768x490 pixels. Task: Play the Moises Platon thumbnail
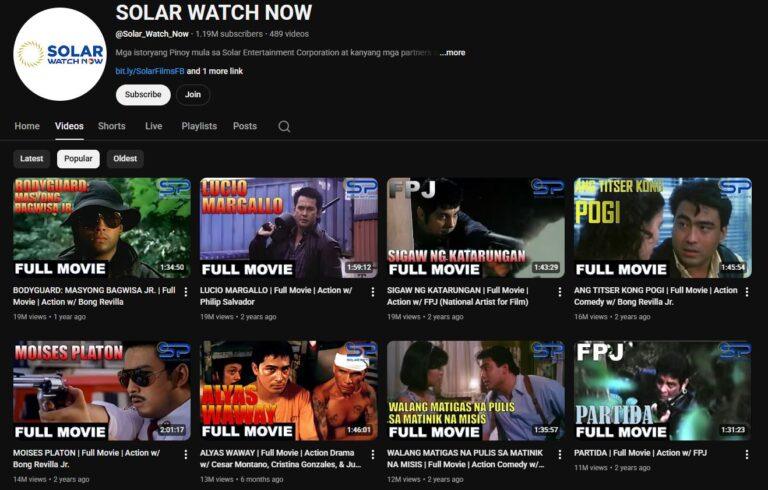coord(102,391)
